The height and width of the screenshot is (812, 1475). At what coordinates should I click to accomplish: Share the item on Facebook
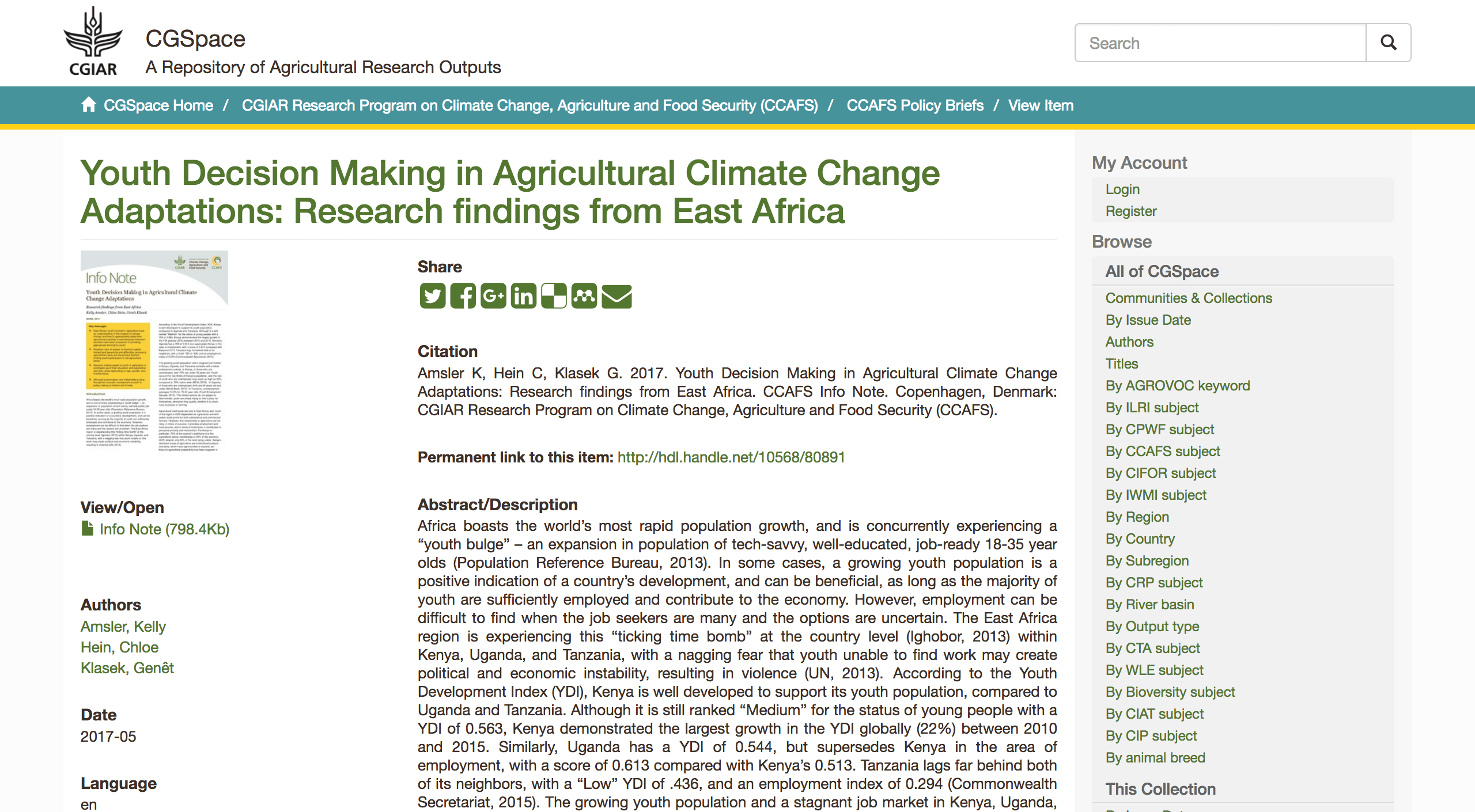point(463,296)
